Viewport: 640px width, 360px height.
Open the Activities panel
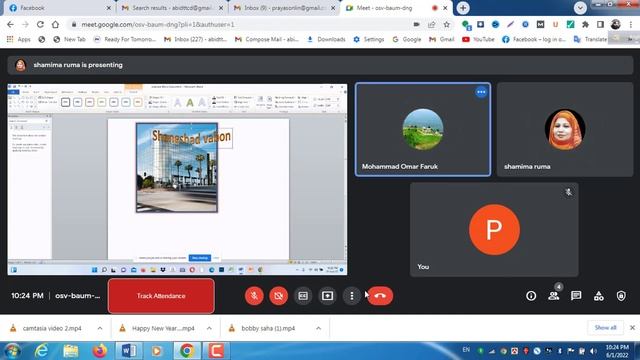click(598, 296)
